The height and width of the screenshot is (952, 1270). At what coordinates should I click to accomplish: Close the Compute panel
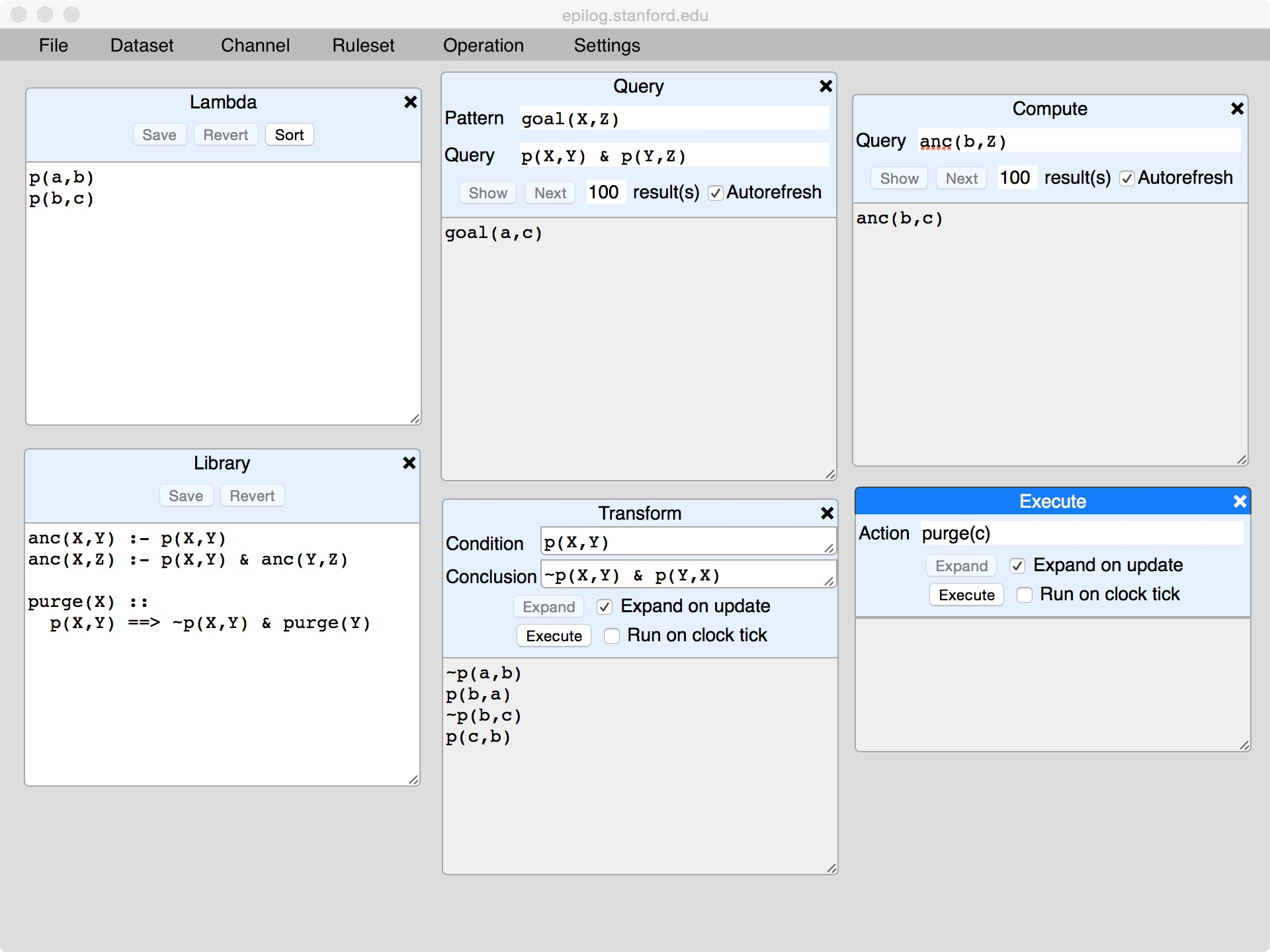1237,108
